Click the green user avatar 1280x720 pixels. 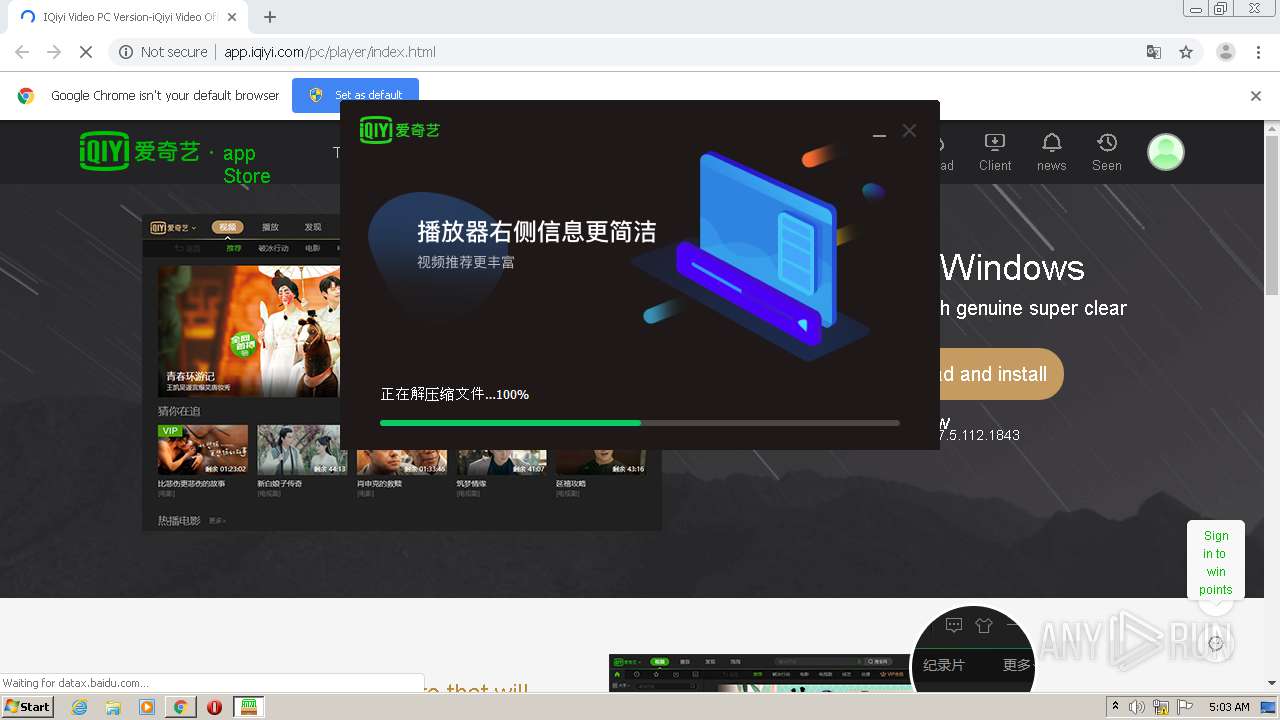[x=1165, y=152]
